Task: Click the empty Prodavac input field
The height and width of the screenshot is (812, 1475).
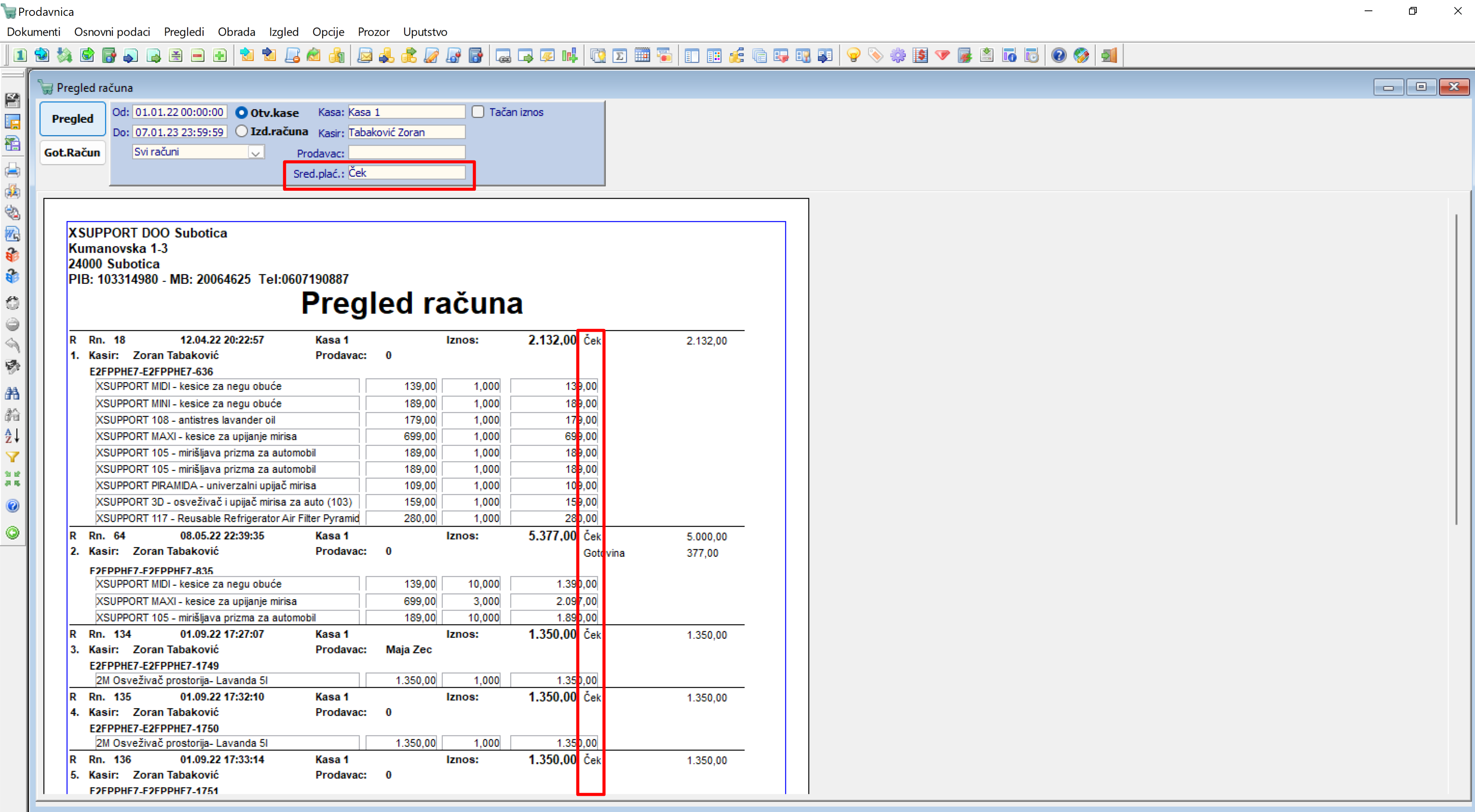Action: click(x=407, y=152)
